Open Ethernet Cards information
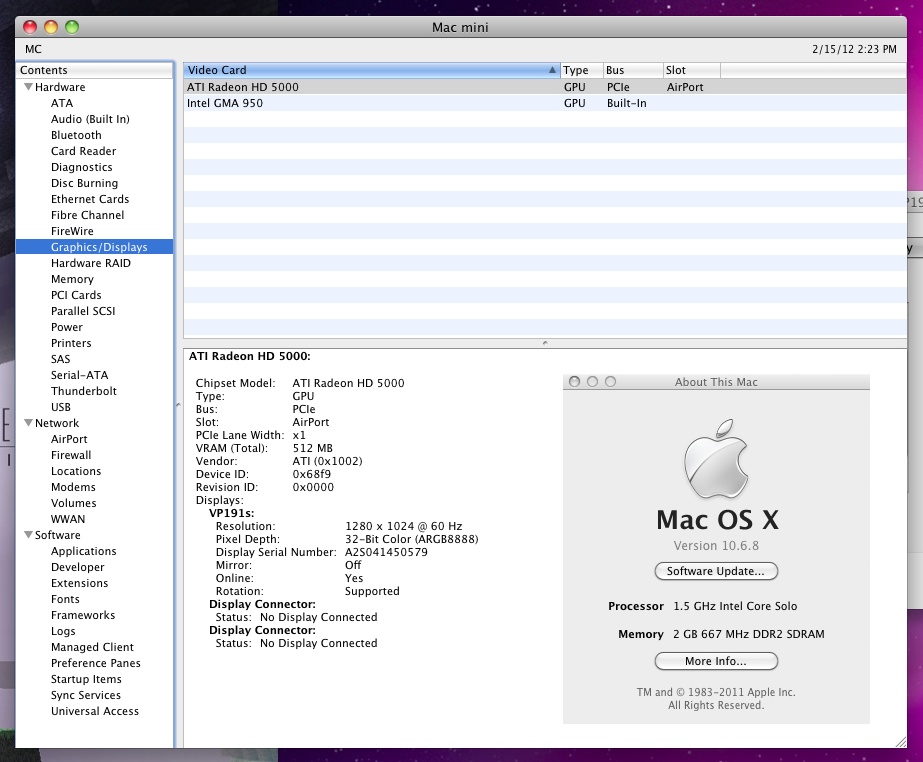923x762 pixels. (90, 199)
